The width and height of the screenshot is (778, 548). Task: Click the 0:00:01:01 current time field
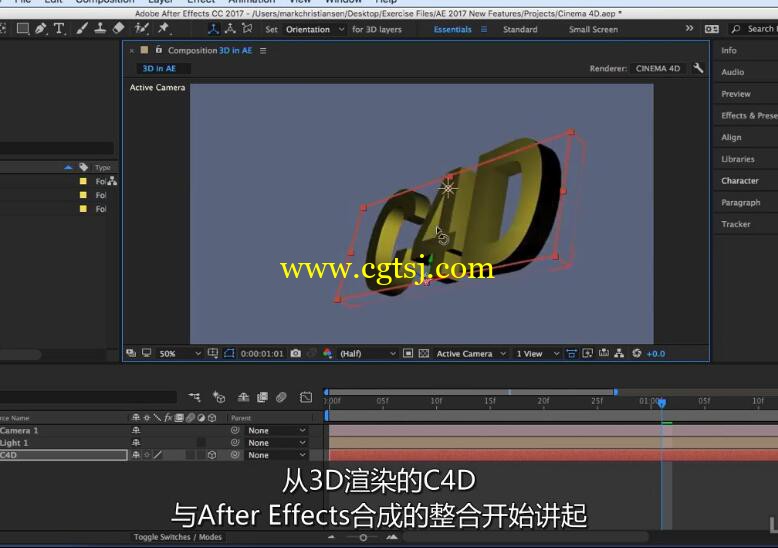[x=262, y=353]
